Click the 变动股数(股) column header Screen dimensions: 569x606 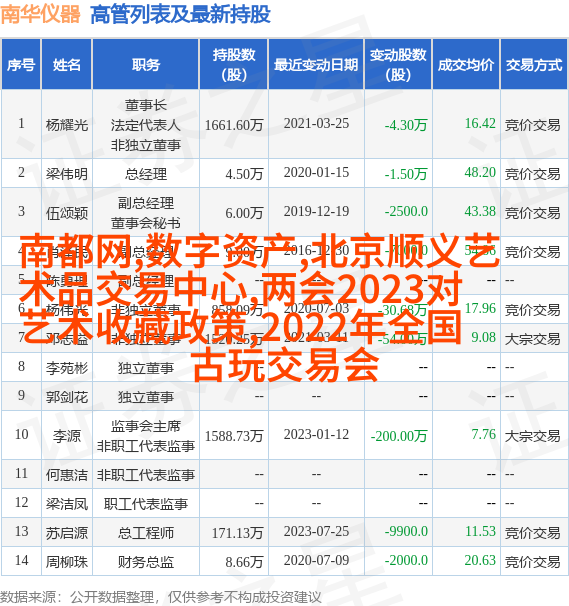398,65
